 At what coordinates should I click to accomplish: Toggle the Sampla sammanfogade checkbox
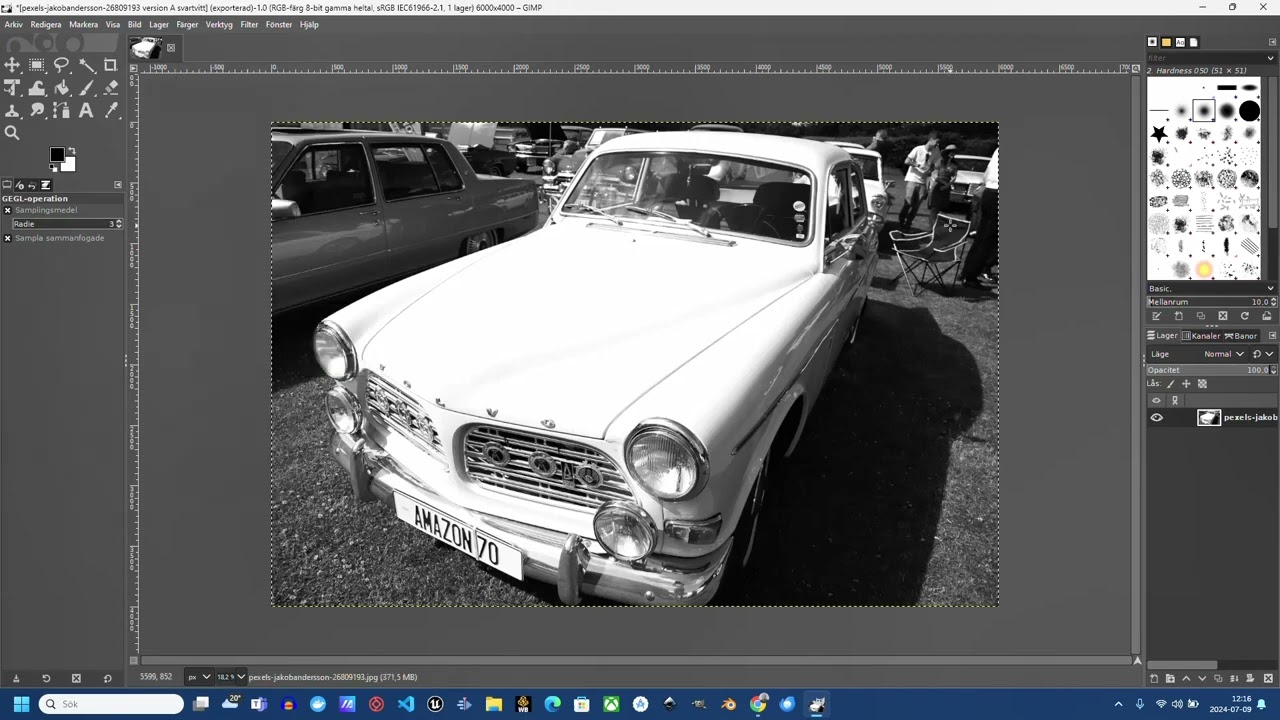coord(7,238)
